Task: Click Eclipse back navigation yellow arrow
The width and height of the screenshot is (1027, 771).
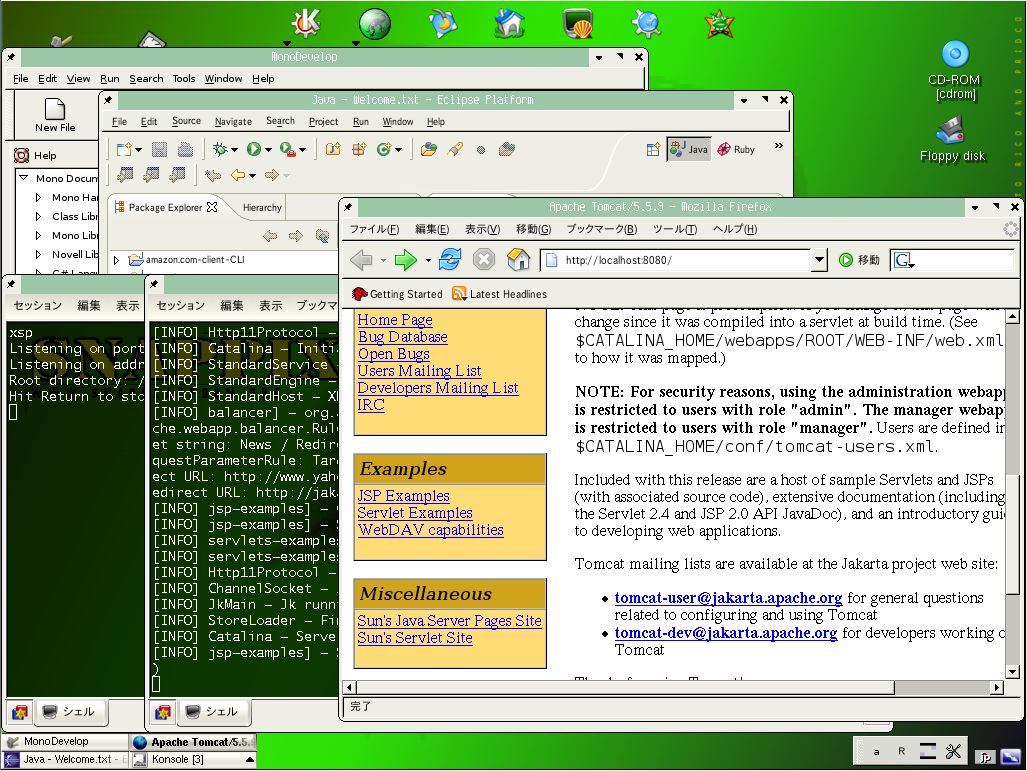Action: (x=238, y=175)
